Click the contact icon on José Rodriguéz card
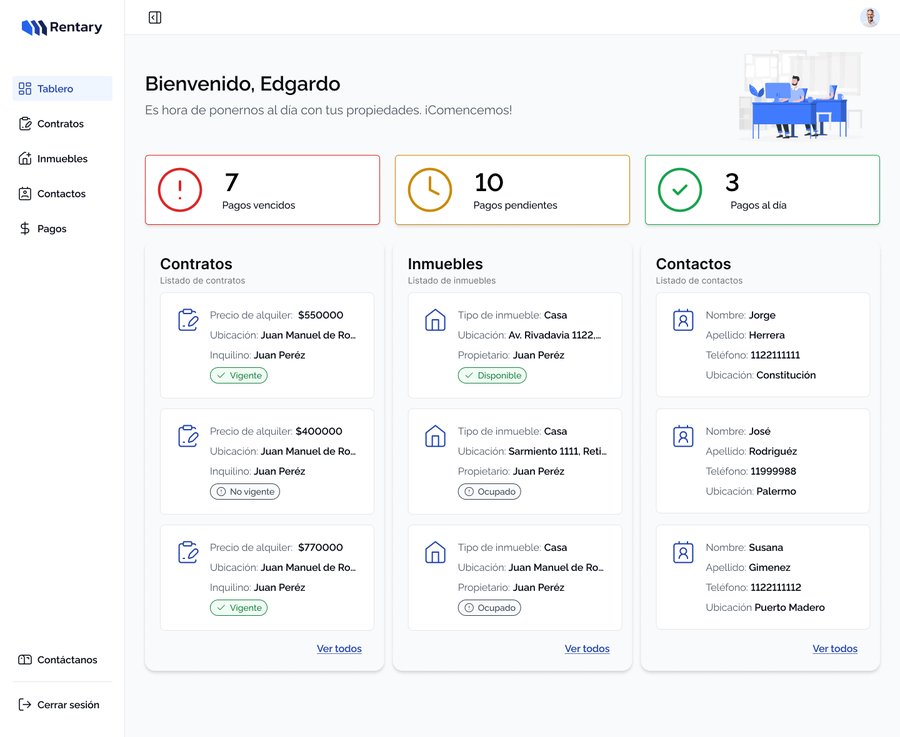Image resolution: width=900 pixels, height=737 pixels. tap(683, 436)
